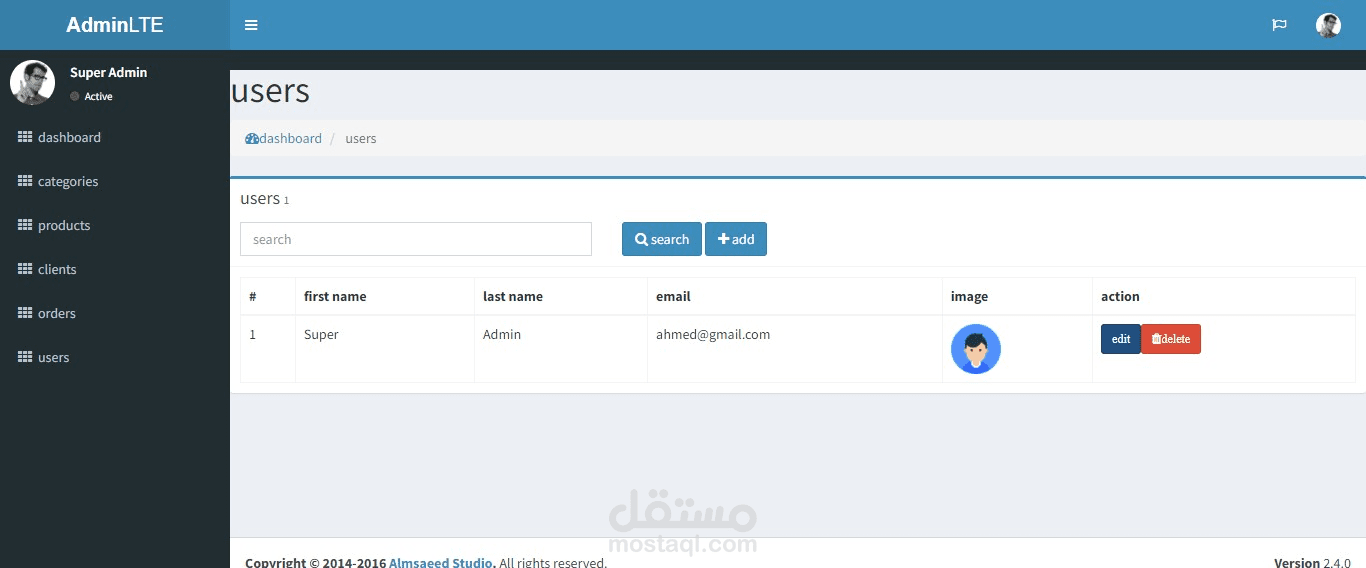Click the dashboard grid icon in sidebar

[25, 137]
